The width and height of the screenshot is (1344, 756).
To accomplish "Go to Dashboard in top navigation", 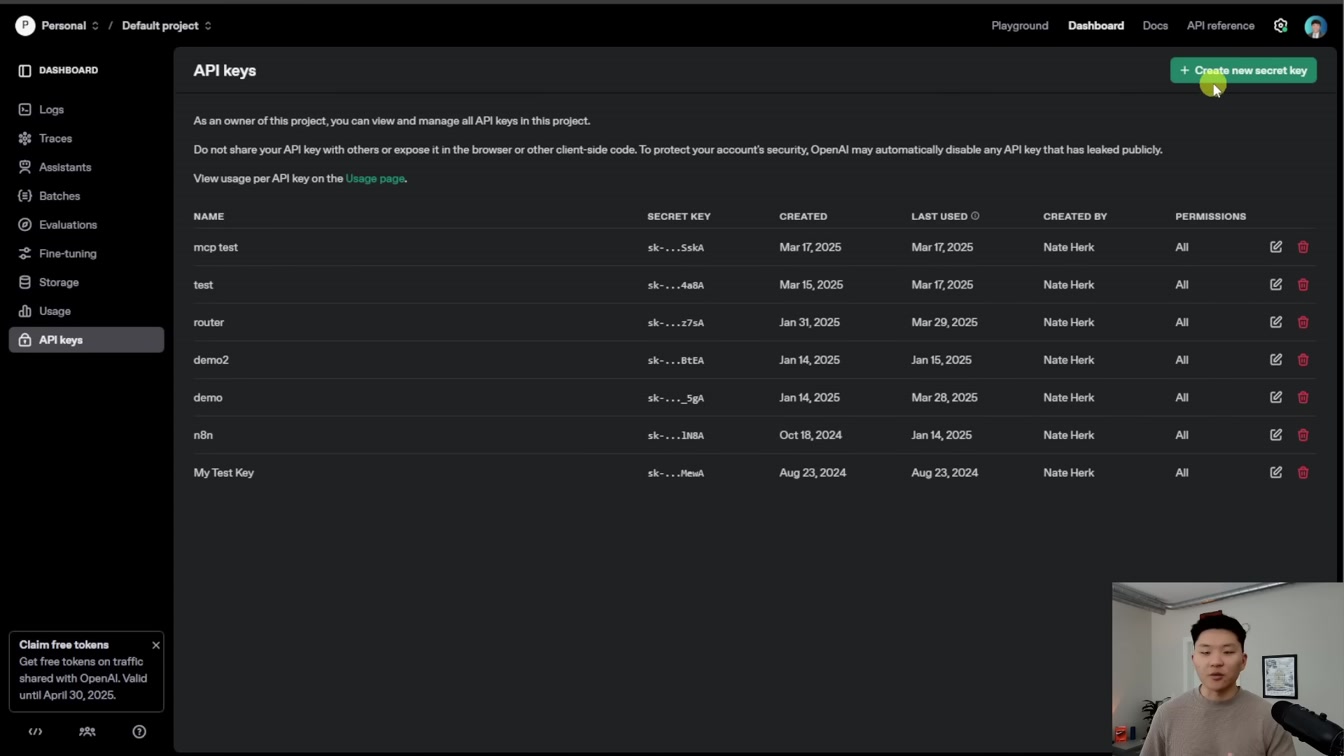I will pos(1096,26).
